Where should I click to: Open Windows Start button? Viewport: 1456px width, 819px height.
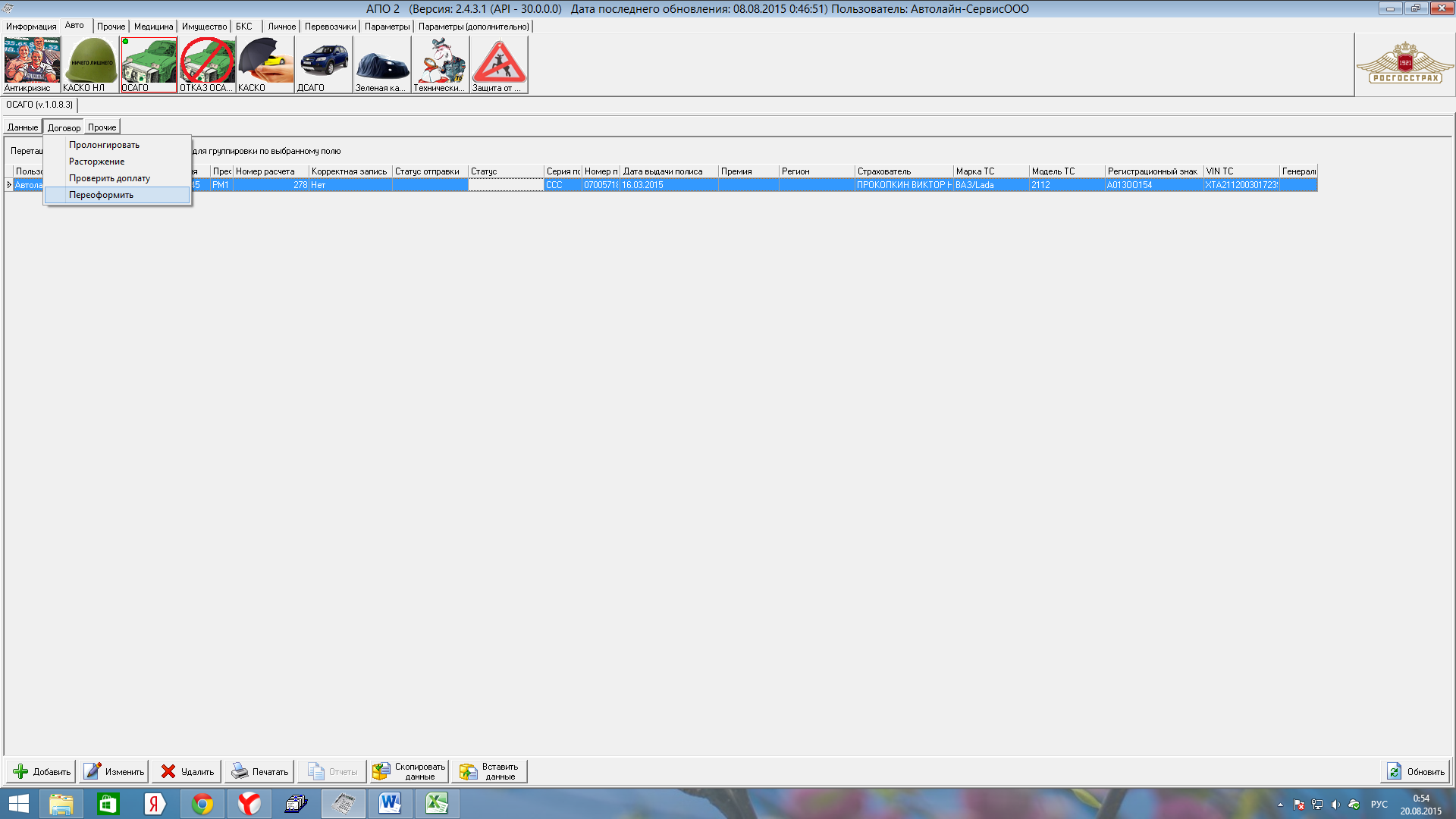click(x=19, y=803)
